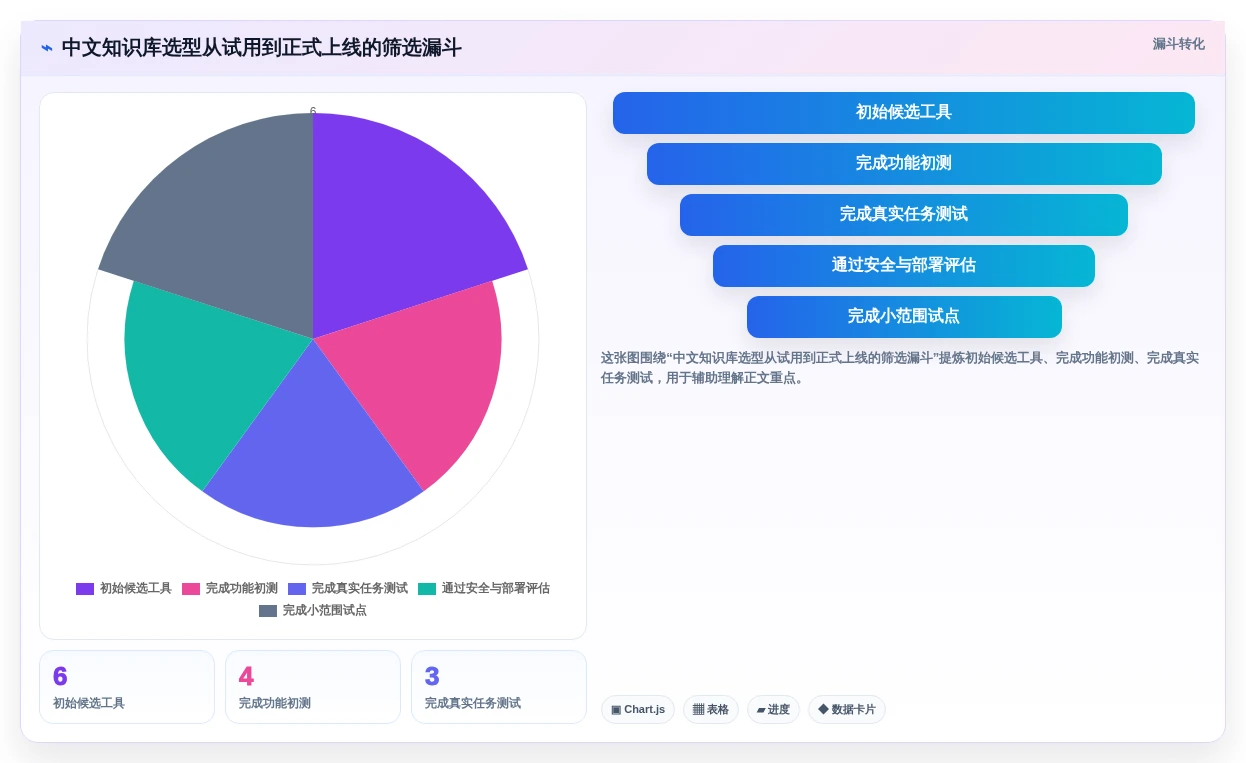Select the 初始候选工具 funnel bar
1246x763 pixels.
pos(904,113)
